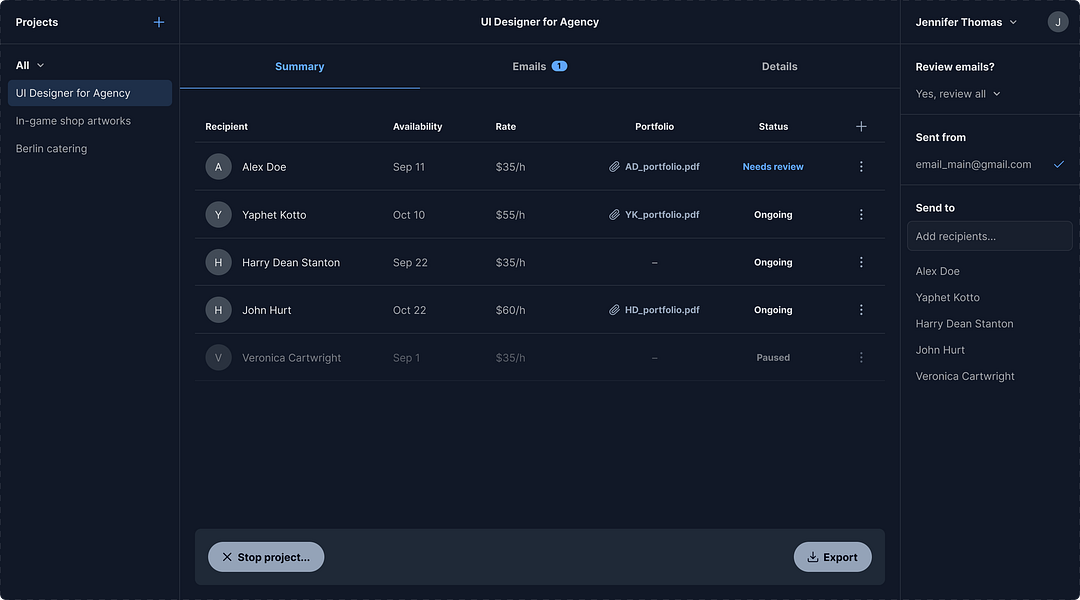Expand the All projects filter
This screenshot has width=1080, height=600.
click(x=30, y=65)
